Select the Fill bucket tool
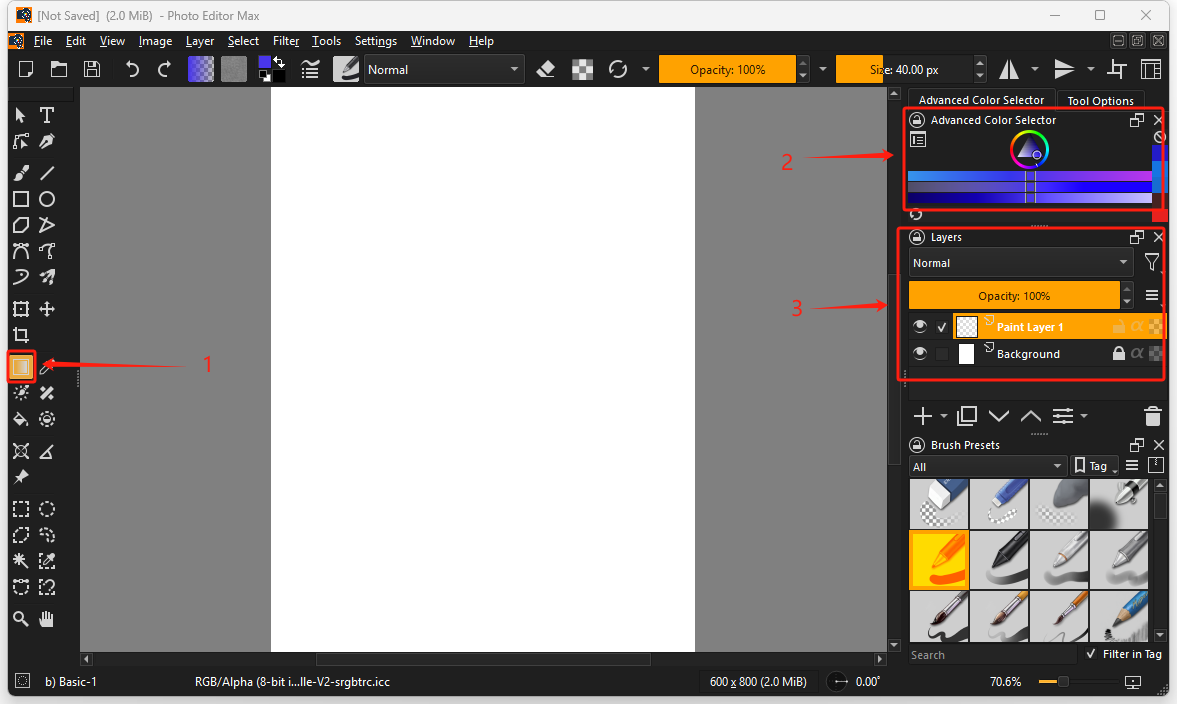Viewport: 1177px width, 704px height. tap(21, 419)
